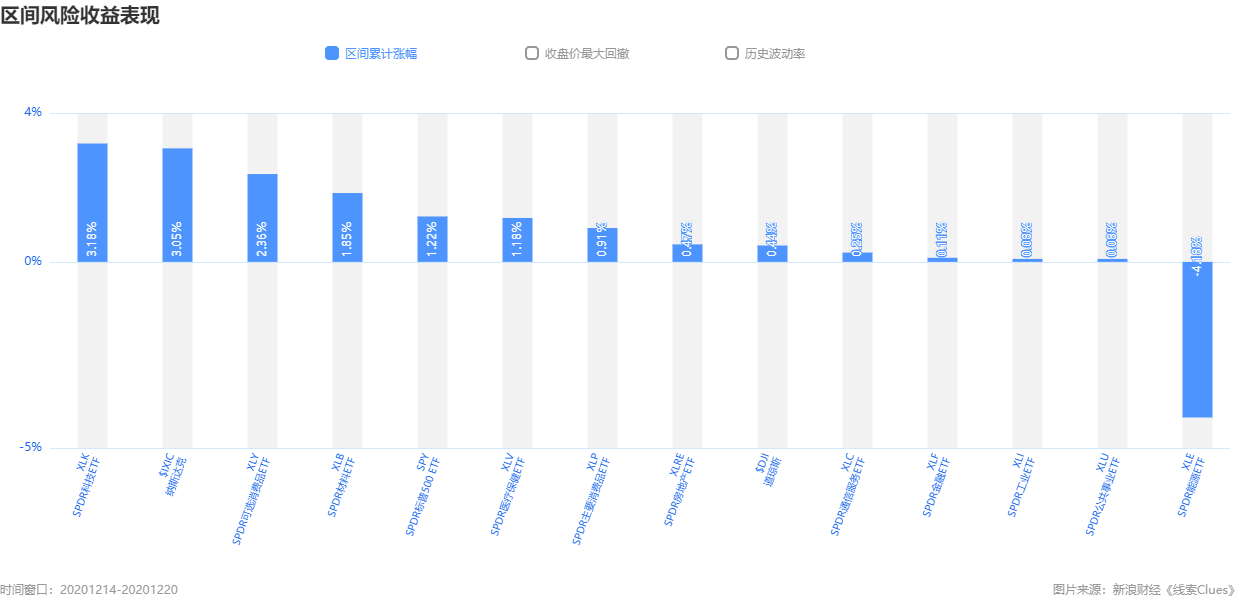1240x600 pixels.
Task: Click the XLV bar showing 1.18%
Action: click(x=517, y=240)
